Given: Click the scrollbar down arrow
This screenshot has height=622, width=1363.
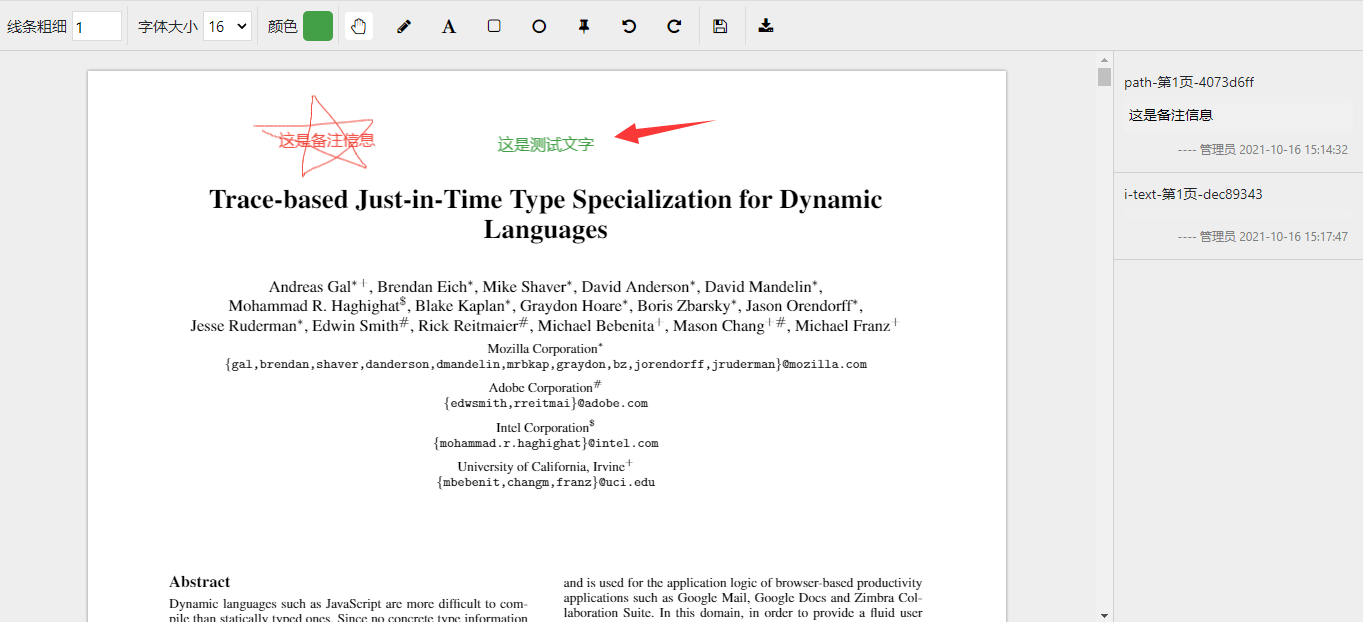Looking at the screenshot, I should tap(1104, 614).
